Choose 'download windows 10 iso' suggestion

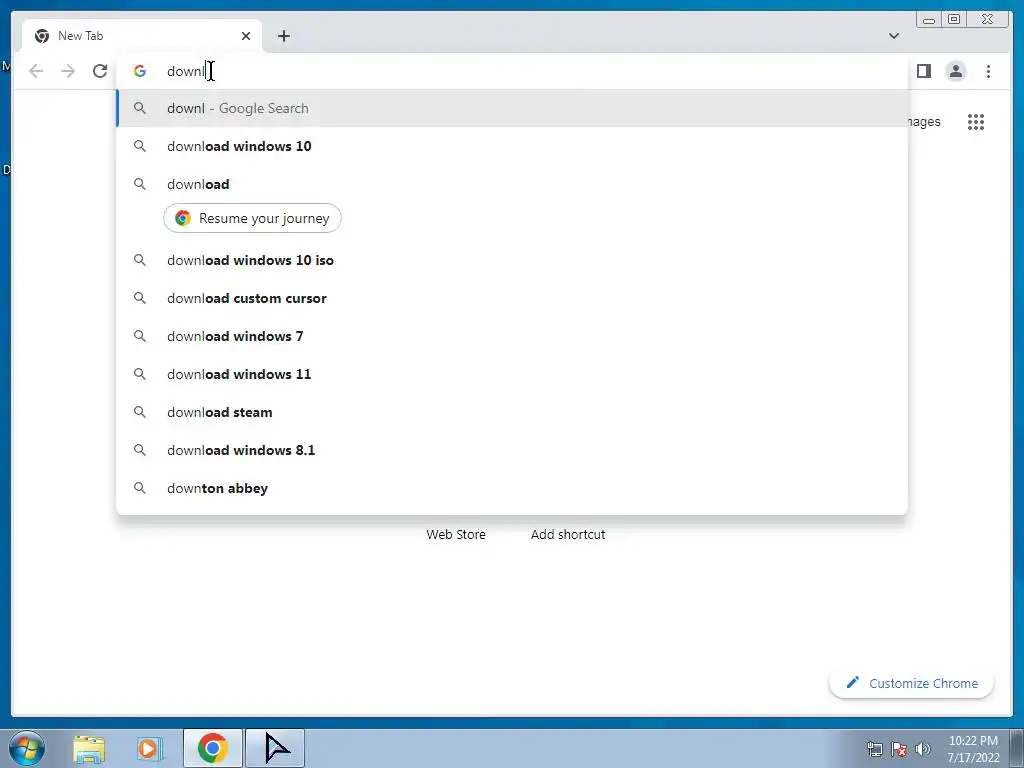512,260
